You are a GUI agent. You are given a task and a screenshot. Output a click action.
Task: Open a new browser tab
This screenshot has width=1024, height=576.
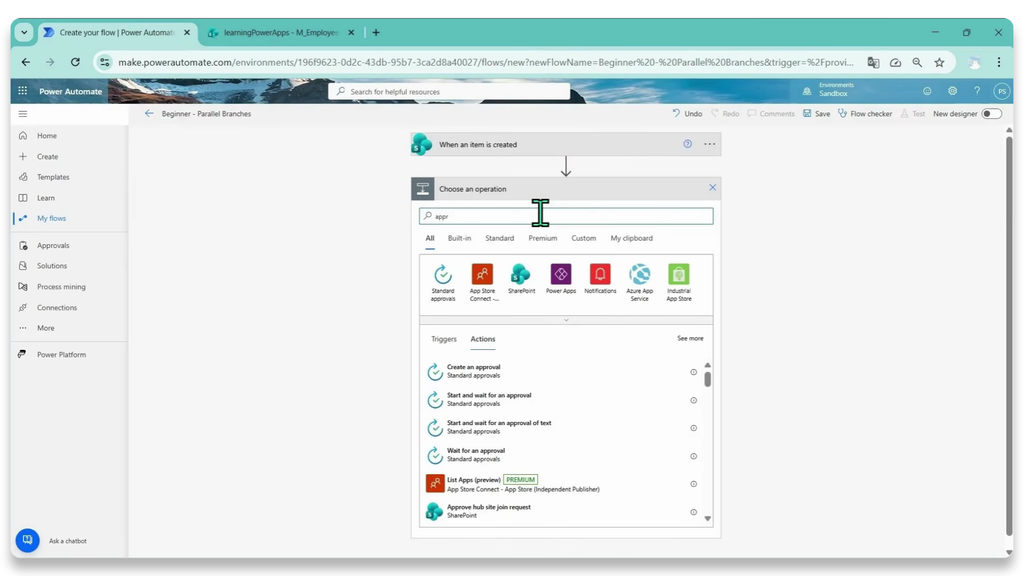pyautogui.click(x=376, y=33)
